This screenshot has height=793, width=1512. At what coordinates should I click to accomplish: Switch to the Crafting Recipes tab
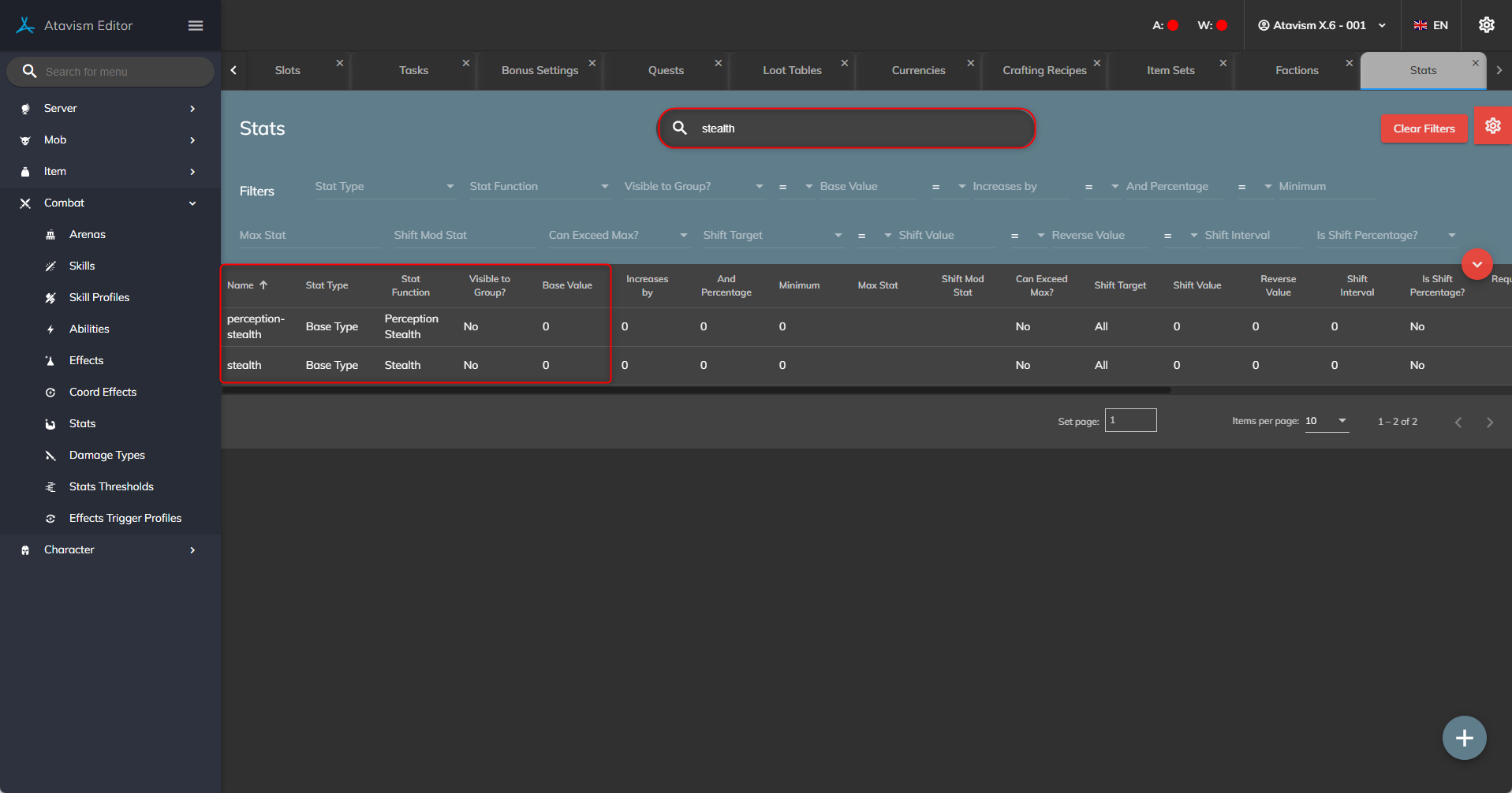click(x=1043, y=71)
